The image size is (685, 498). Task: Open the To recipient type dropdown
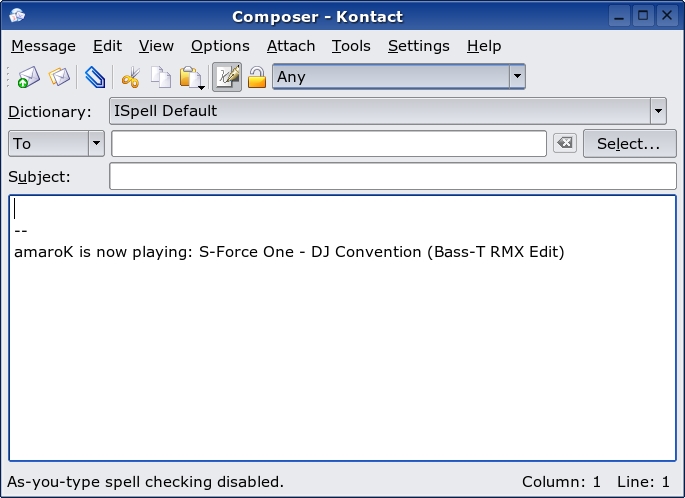[96, 143]
